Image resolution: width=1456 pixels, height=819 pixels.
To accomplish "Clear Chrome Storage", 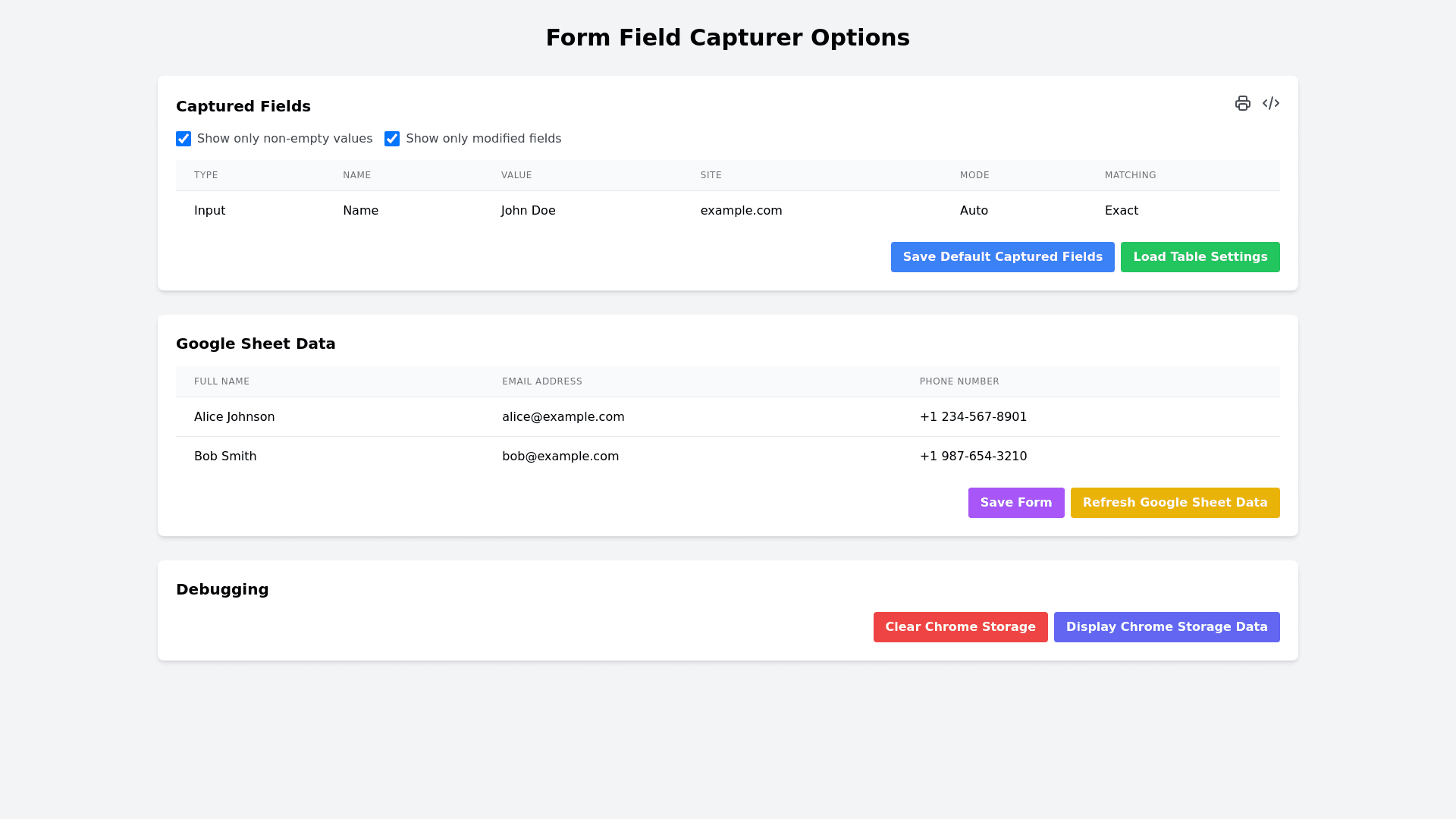I will pyautogui.click(x=960, y=627).
